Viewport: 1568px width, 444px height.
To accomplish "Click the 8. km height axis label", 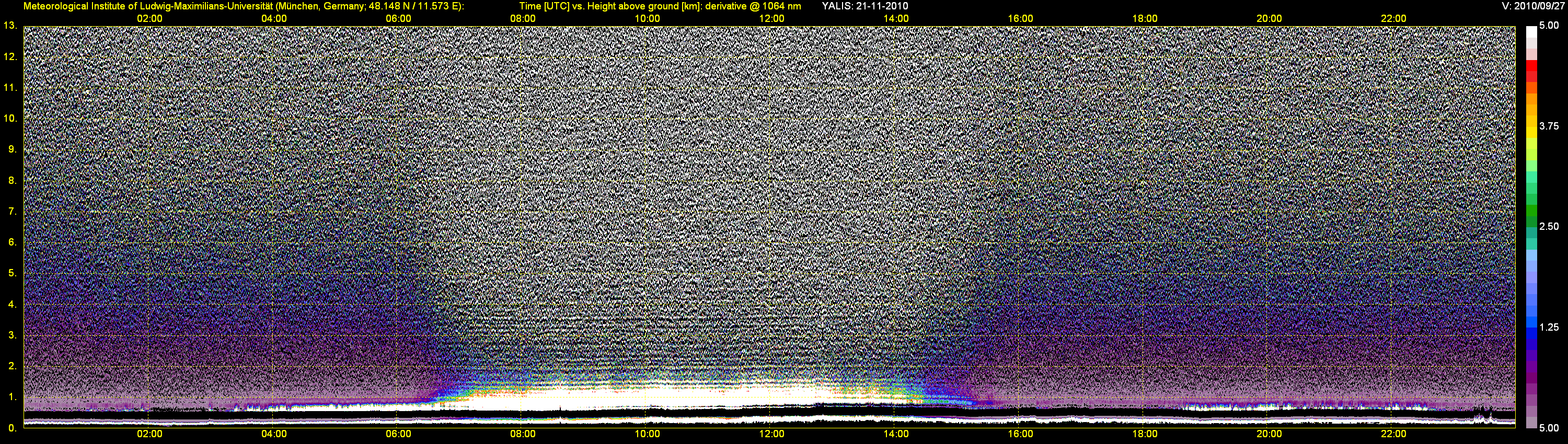I will point(12,180).
